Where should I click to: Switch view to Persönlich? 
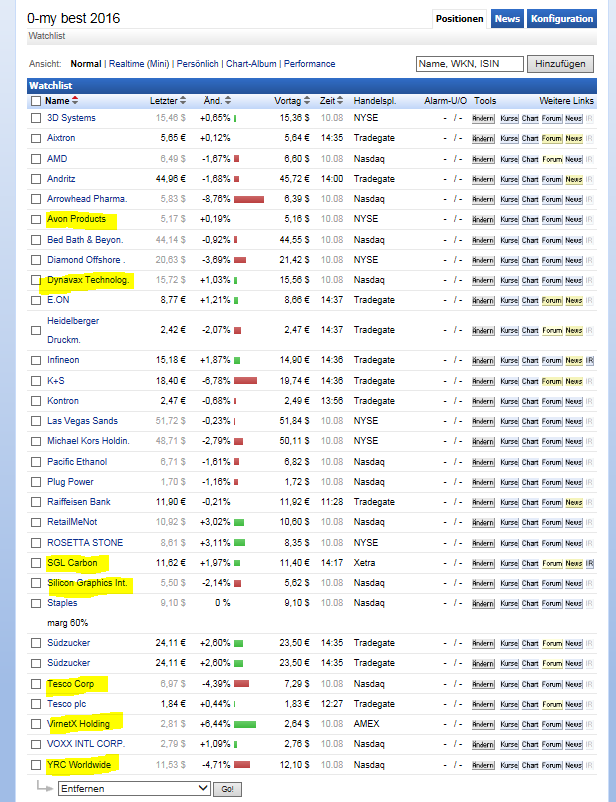(x=197, y=64)
